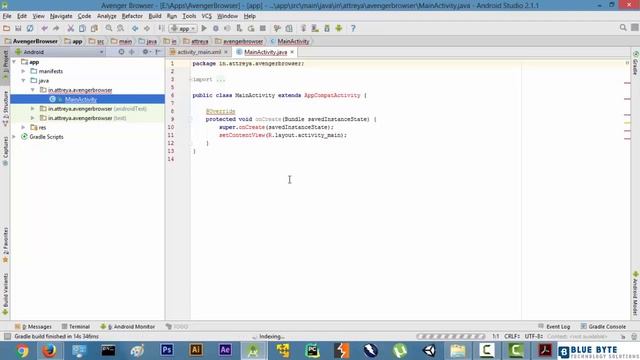640x360 pixels.
Task: Click the Copy icon in toolbar
Action: click(x=82, y=28)
